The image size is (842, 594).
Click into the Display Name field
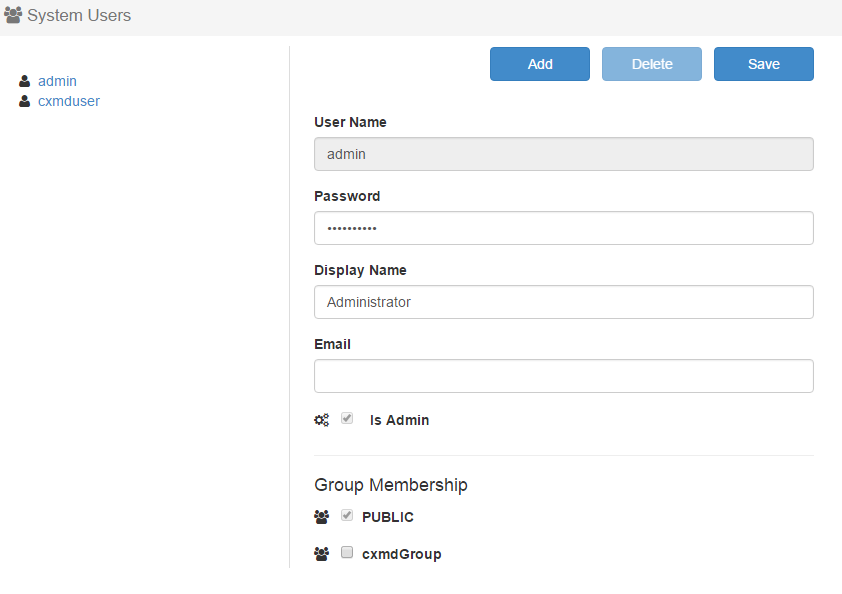tap(563, 302)
